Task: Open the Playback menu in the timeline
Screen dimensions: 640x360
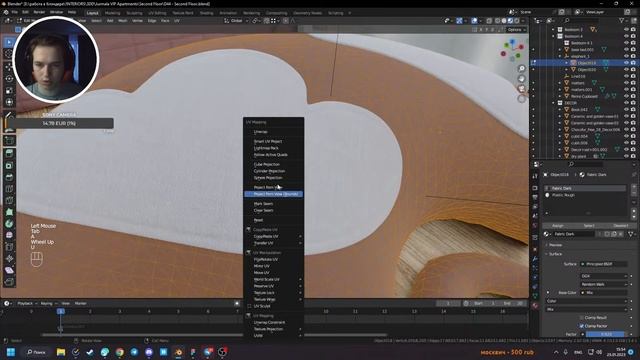Action: [27, 303]
